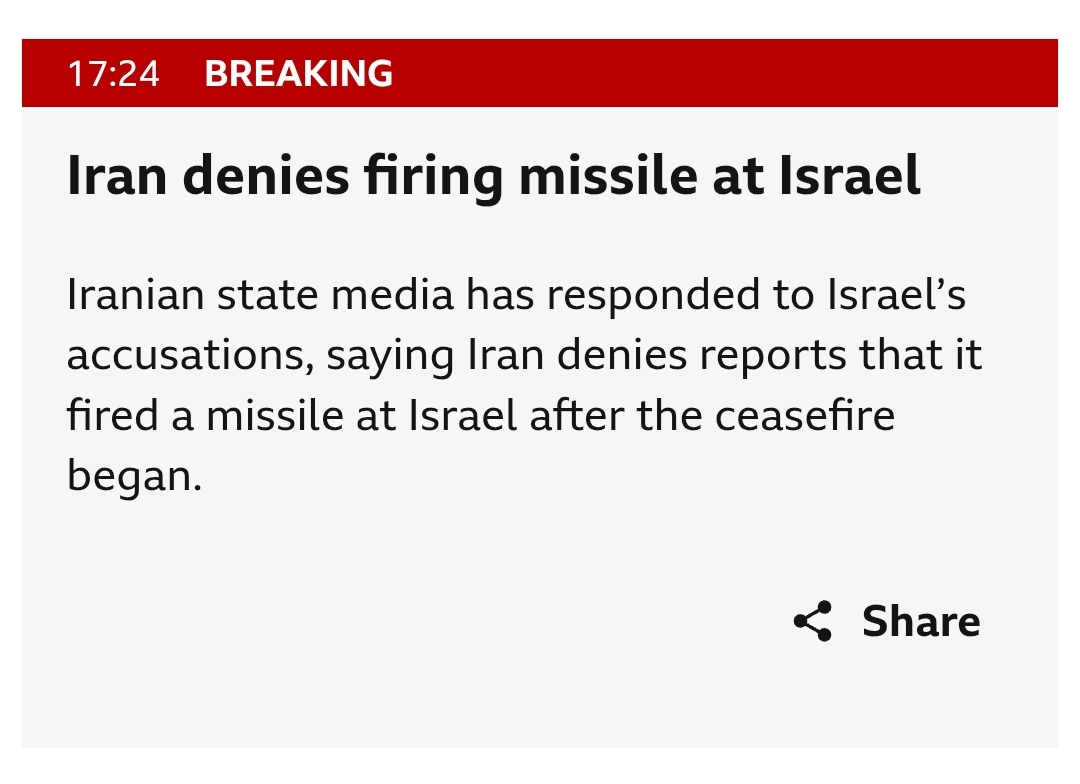
Task: Click the word "denies" in the headline
Action: click(266, 175)
